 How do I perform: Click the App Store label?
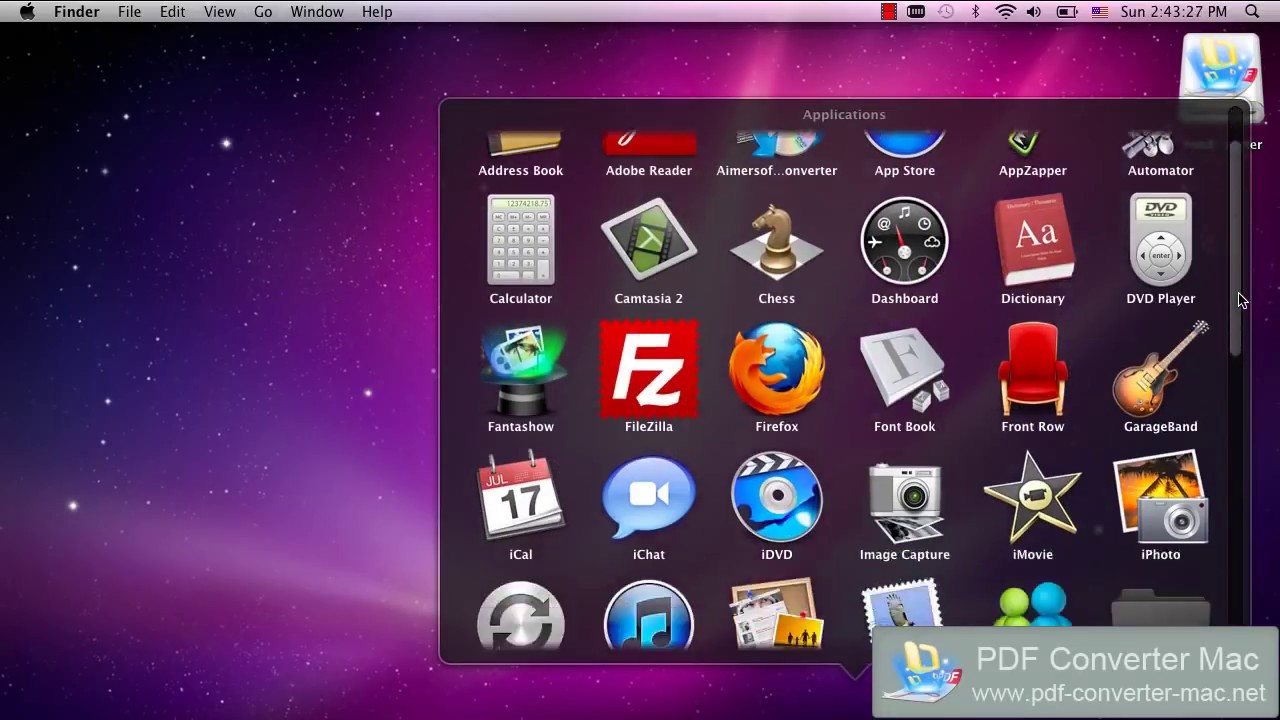pyautogui.click(x=905, y=171)
